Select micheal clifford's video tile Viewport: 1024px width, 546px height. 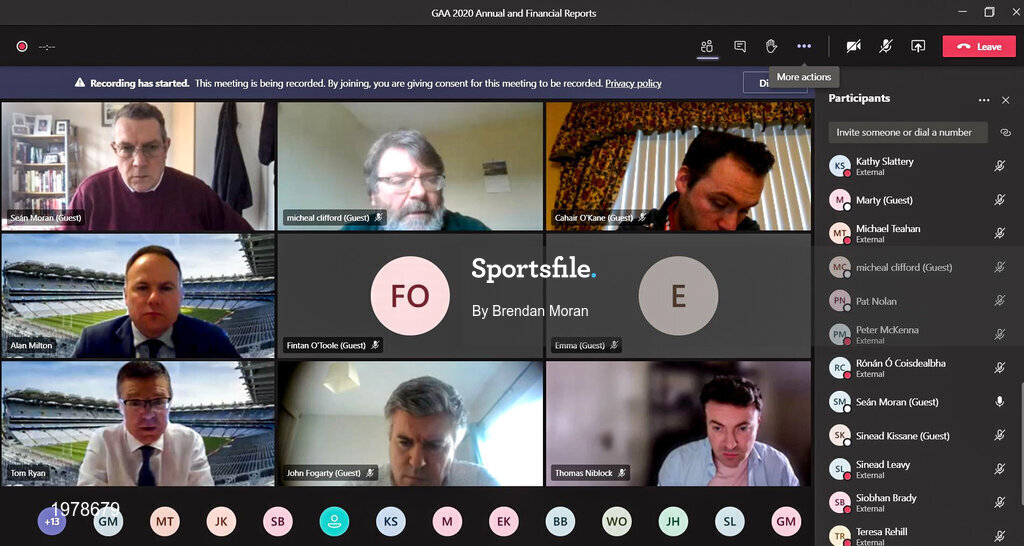pyautogui.click(x=410, y=166)
